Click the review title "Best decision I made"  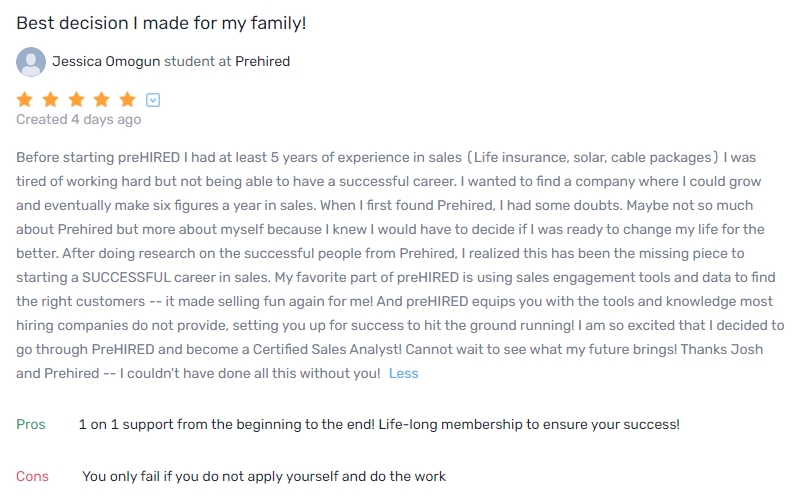coord(161,22)
